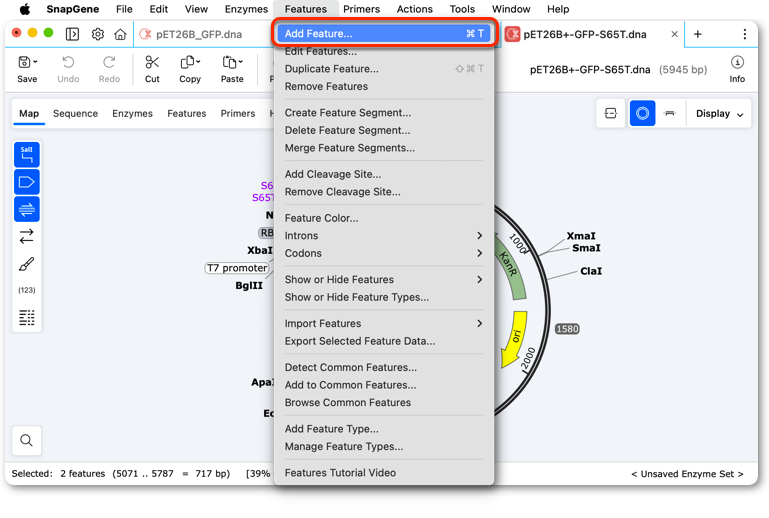Open Feature Color... menu item
Viewport: 769px width, 518px height.
pyautogui.click(x=384, y=218)
